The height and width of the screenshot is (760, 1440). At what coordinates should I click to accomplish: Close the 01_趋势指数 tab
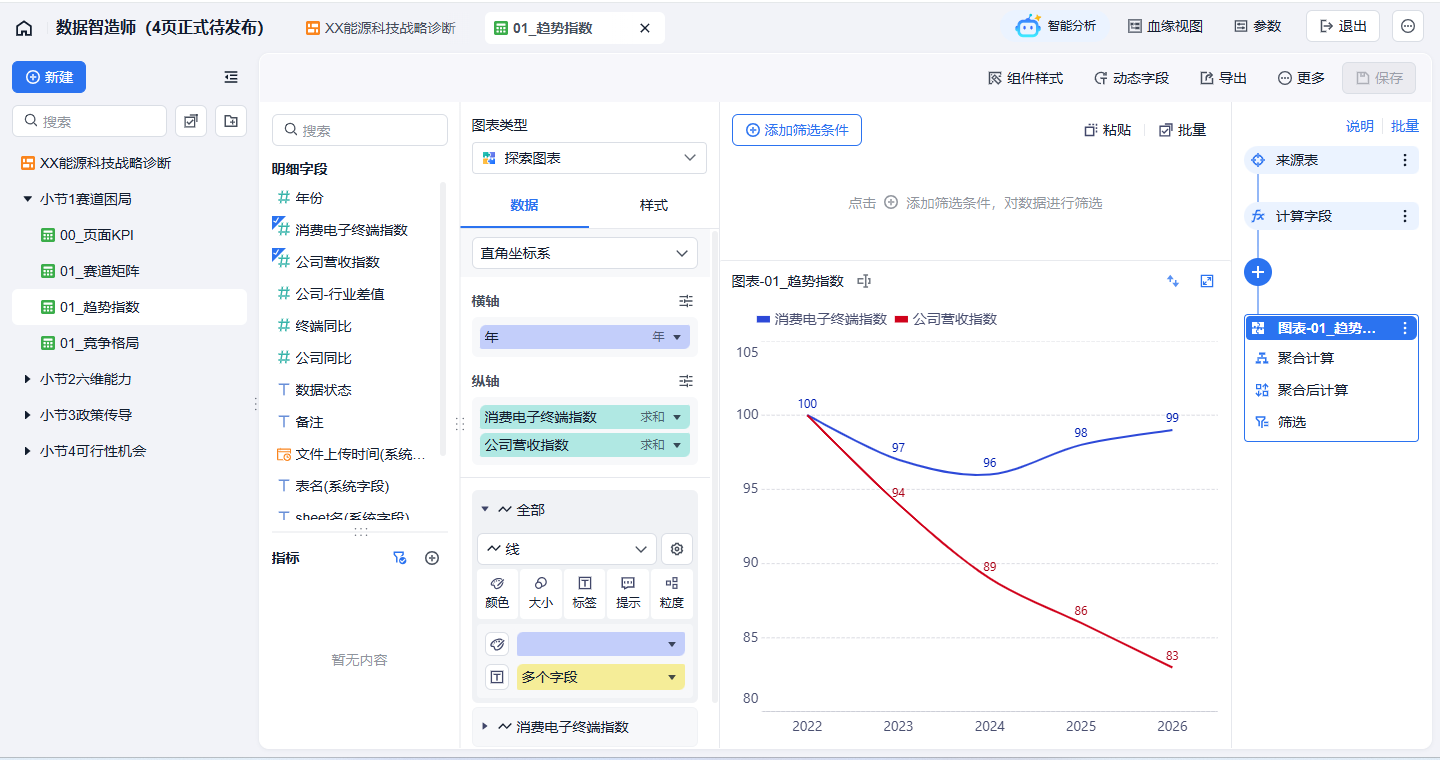pyautogui.click(x=645, y=28)
